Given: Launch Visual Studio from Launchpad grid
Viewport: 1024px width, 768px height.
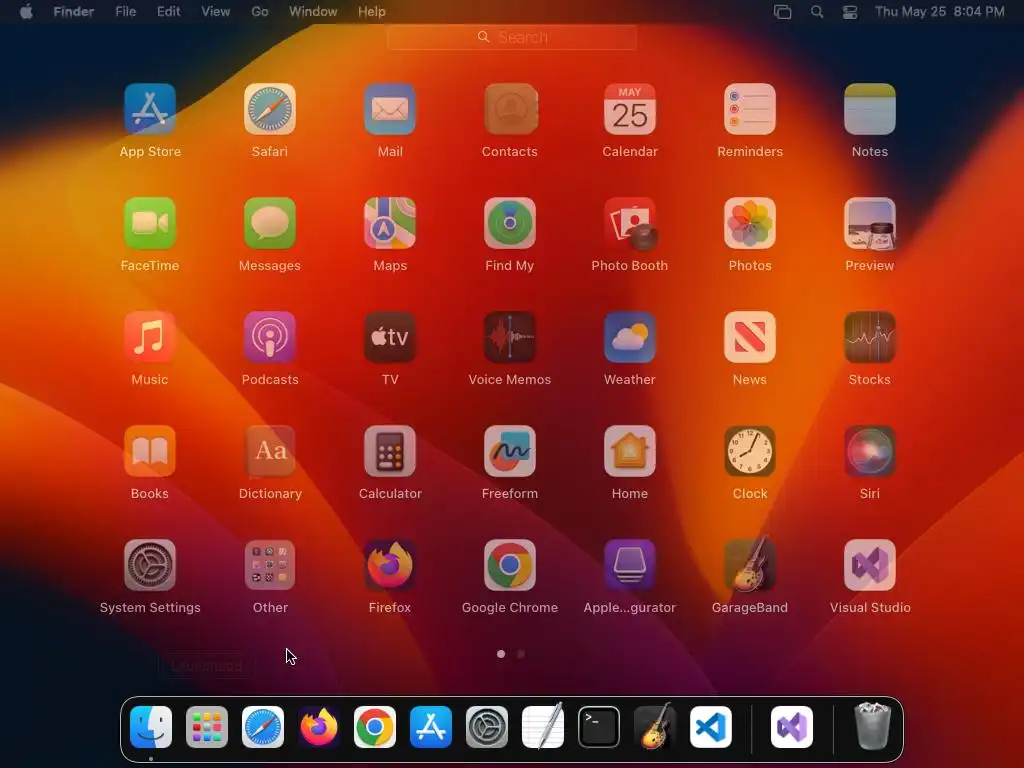Looking at the screenshot, I should 870,565.
